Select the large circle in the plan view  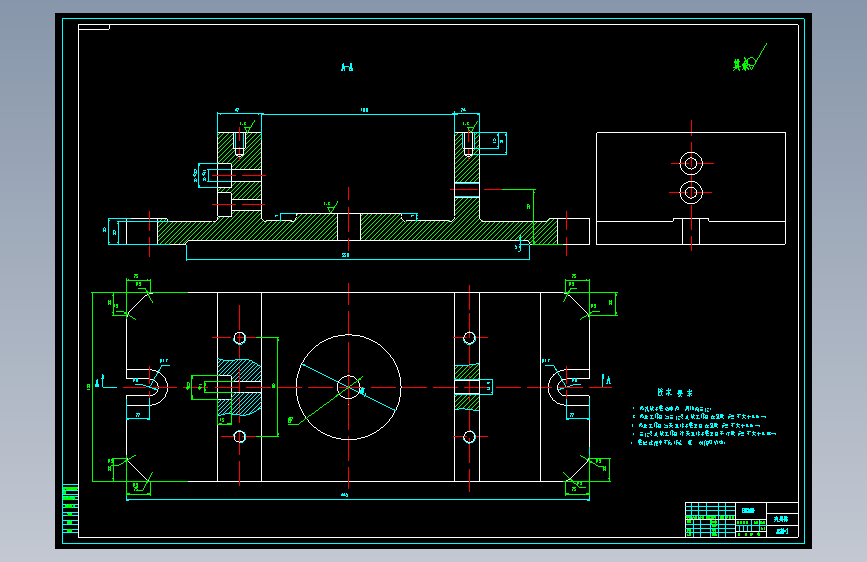[348, 387]
